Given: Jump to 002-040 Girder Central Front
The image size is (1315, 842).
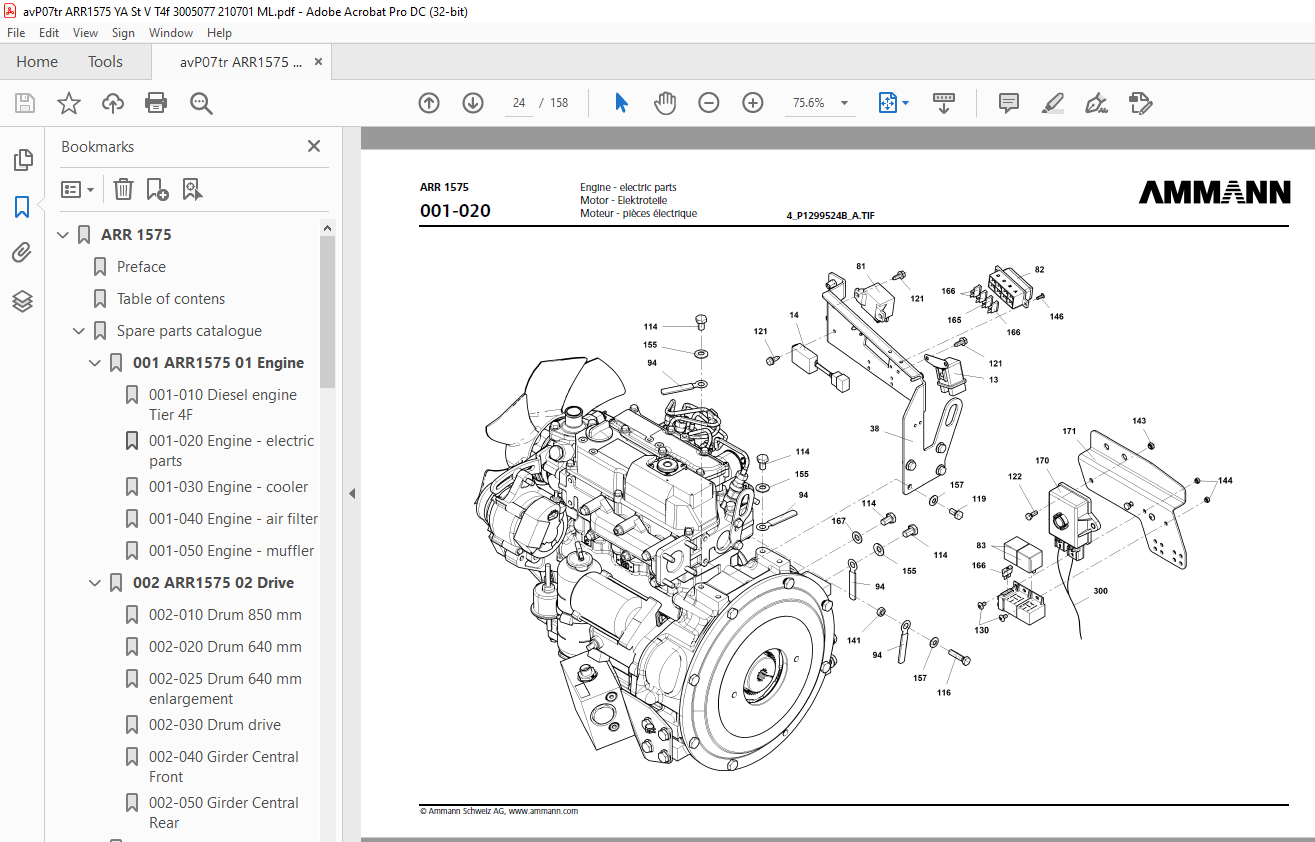Looking at the screenshot, I should (x=224, y=767).
